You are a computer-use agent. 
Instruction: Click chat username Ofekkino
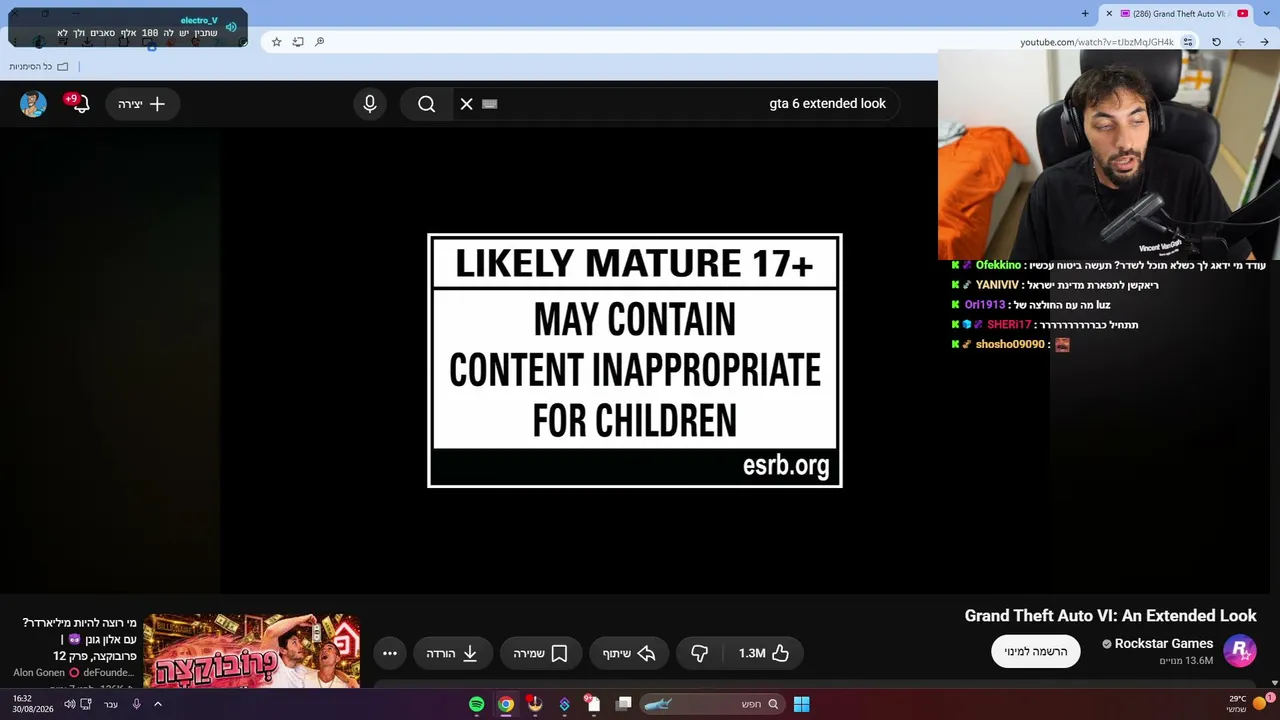[x=998, y=265]
